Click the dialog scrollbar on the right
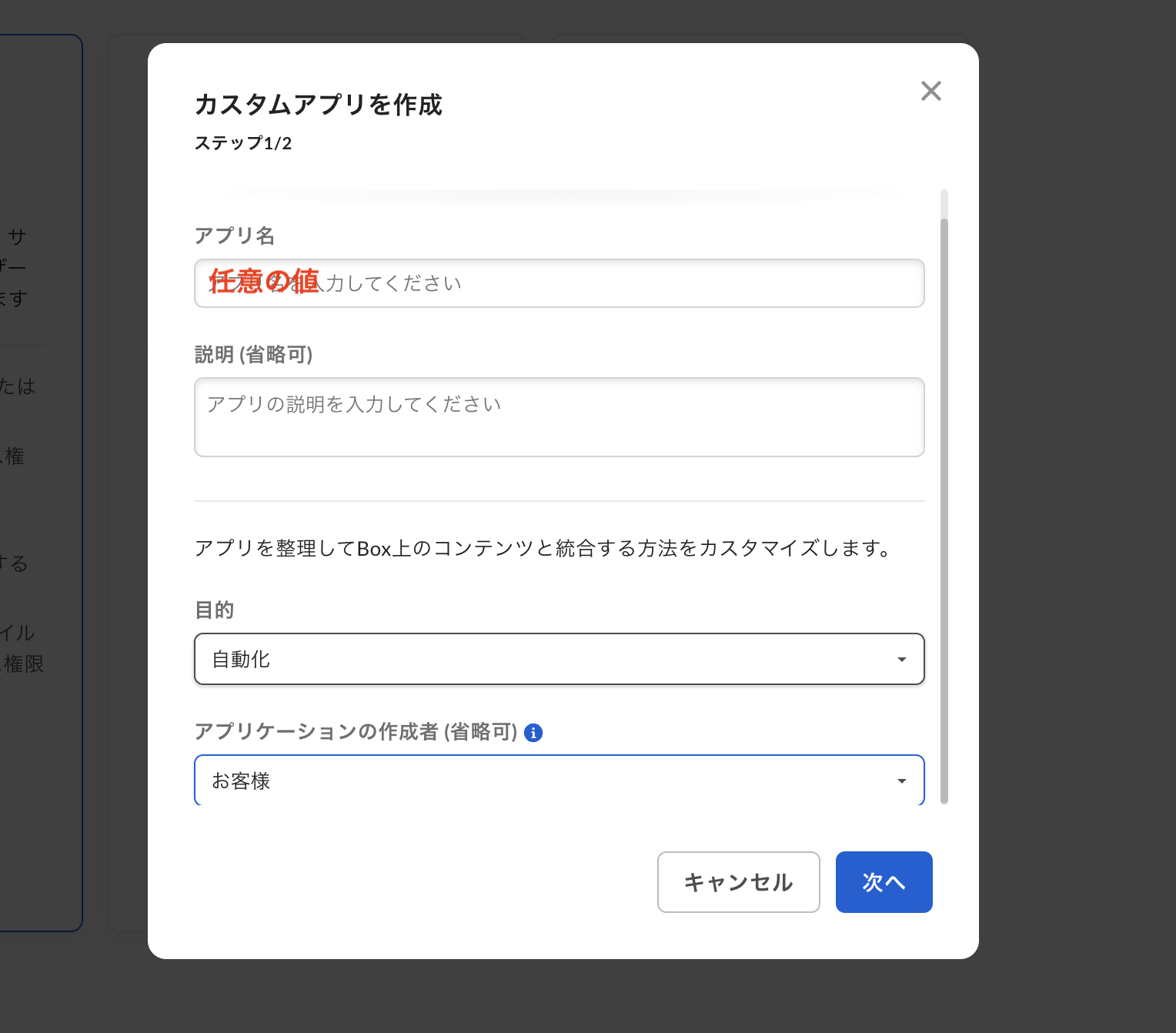Viewport: 1176px width, 1033px height. [945, 500]
